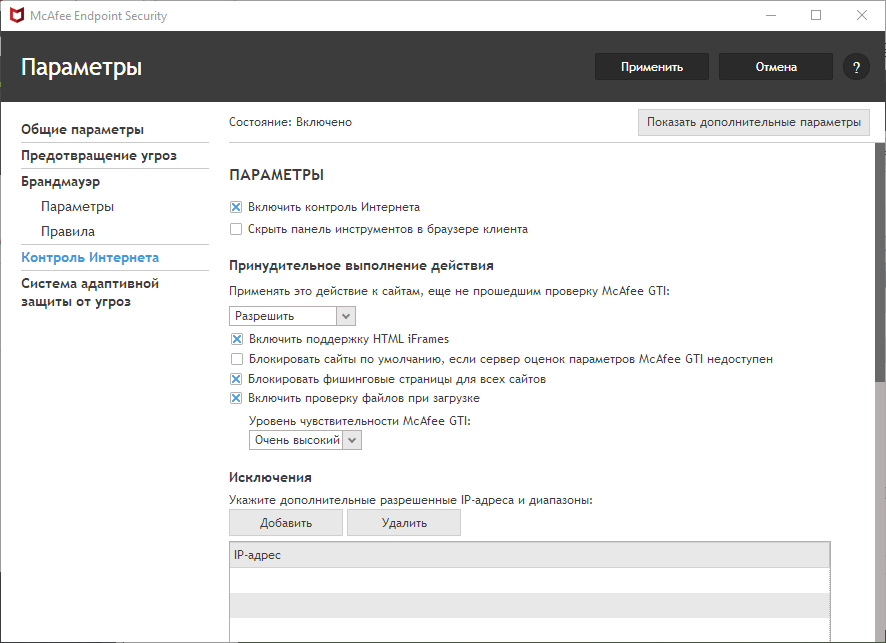886x643 pixels.
Task: Enable 'Скрыть панель инструментов в браузере клиента'
Action: click(237, 229)
